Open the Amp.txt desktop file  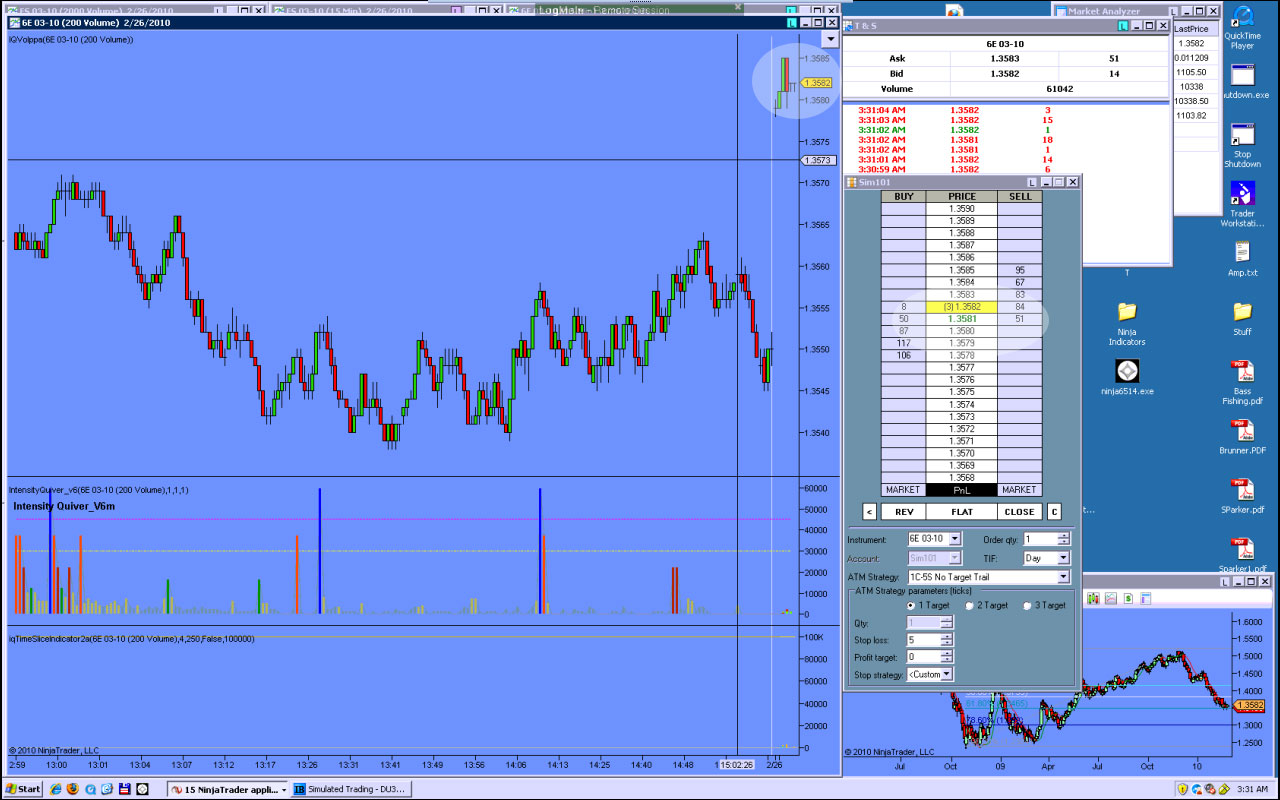(1242, 259)
